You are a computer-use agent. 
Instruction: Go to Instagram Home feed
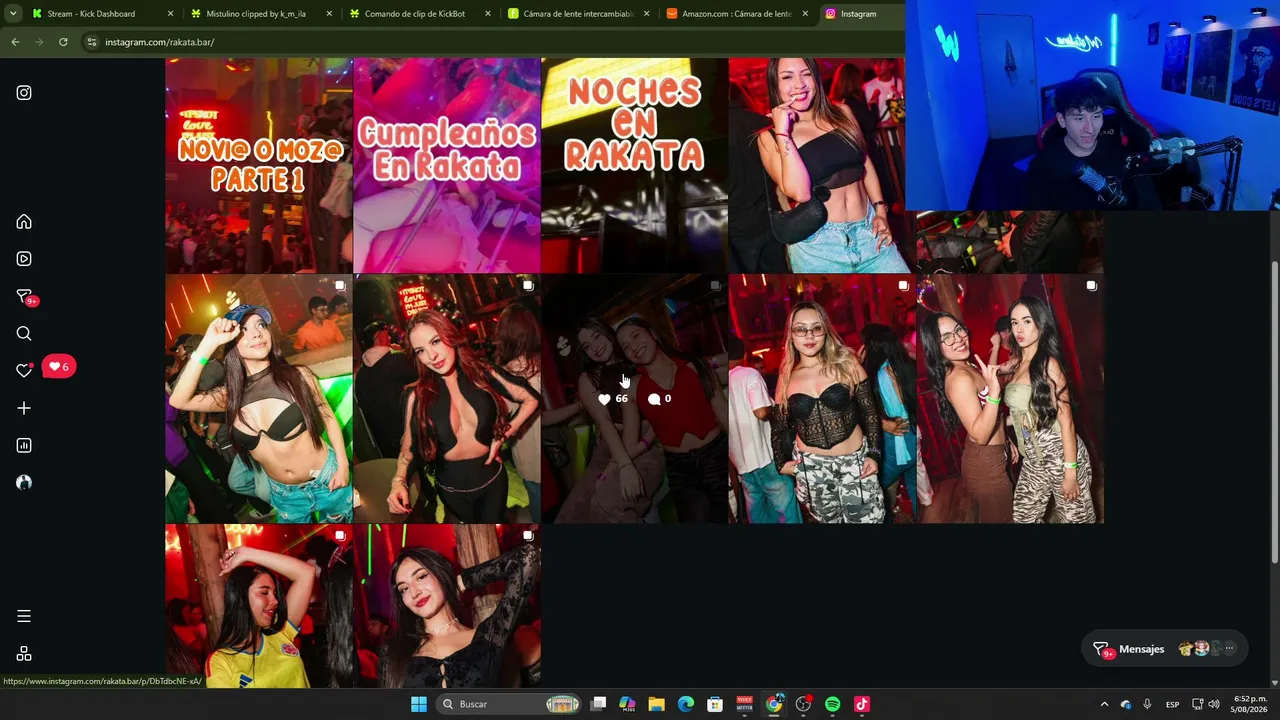[24, 222]
